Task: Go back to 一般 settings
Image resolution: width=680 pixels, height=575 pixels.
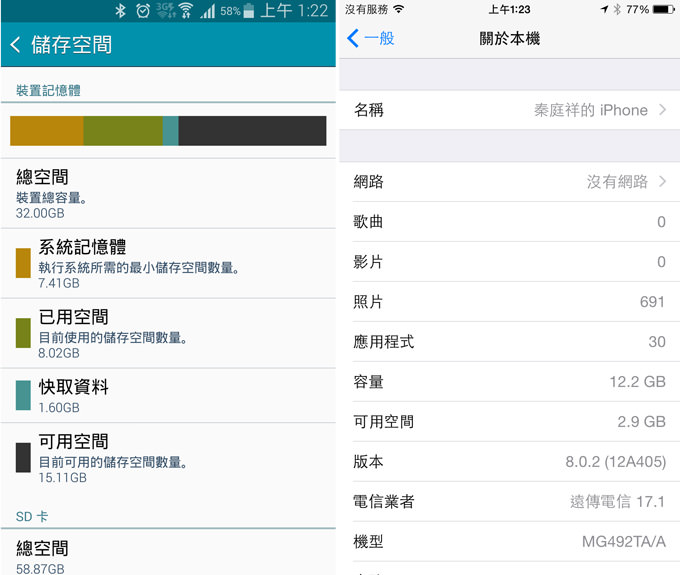Action: (x=371, y=39)
